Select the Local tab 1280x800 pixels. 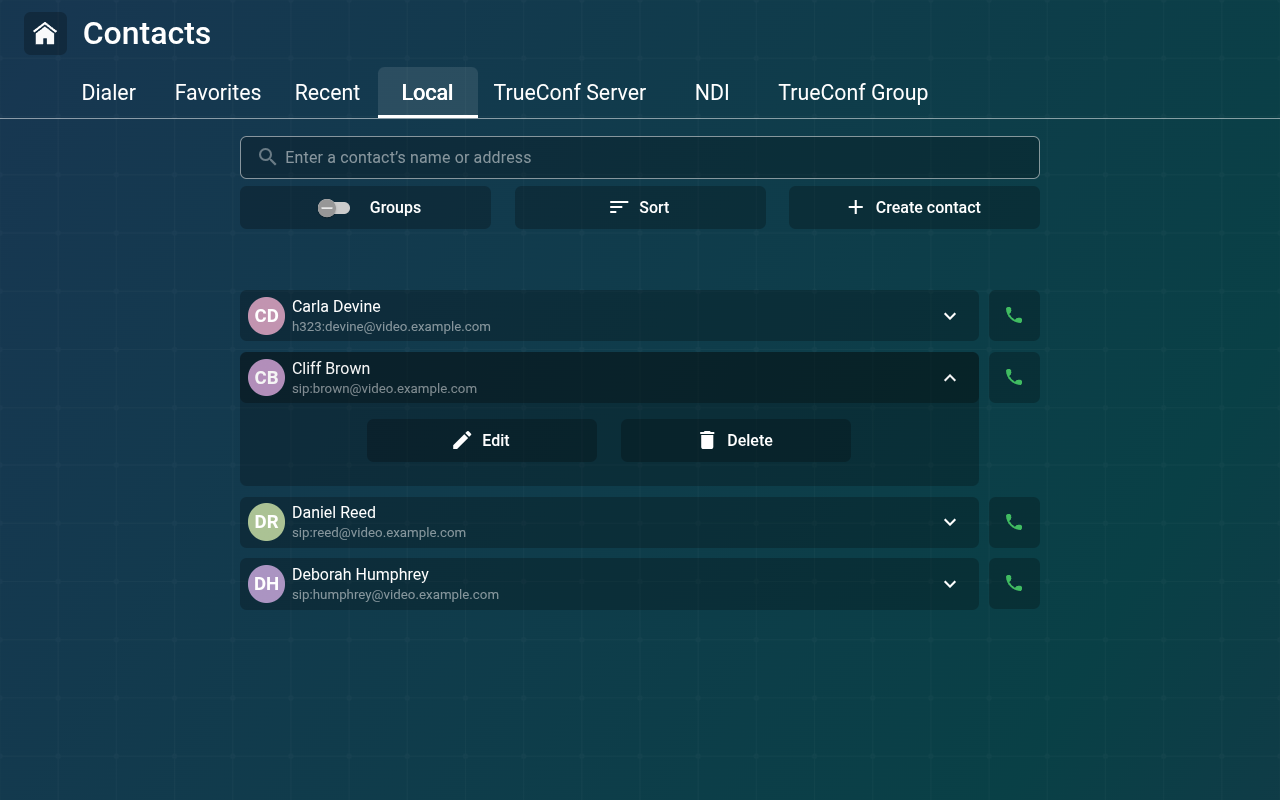(x=427, y=92)
